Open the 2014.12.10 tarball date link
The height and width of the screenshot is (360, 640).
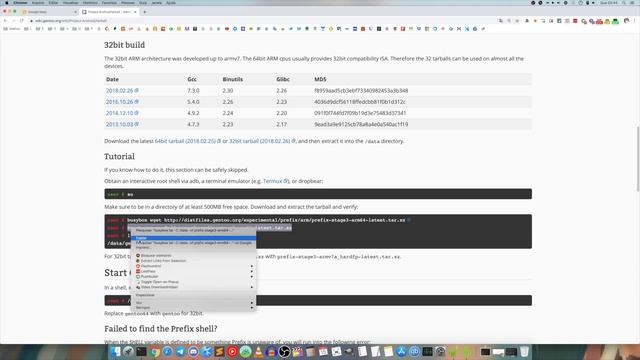(x=122, y=113)
